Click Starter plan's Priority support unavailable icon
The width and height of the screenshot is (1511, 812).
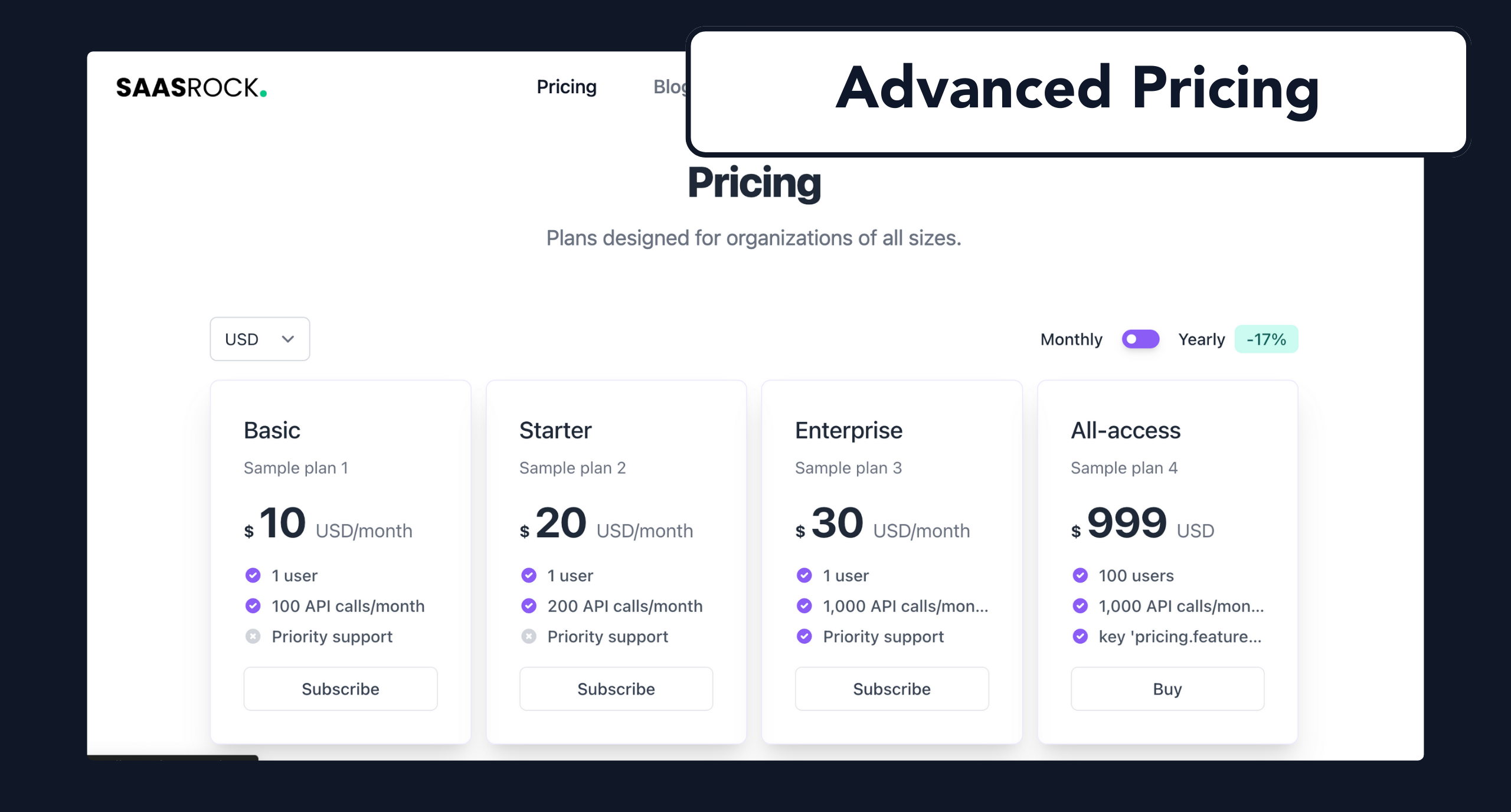click(529, 636)
